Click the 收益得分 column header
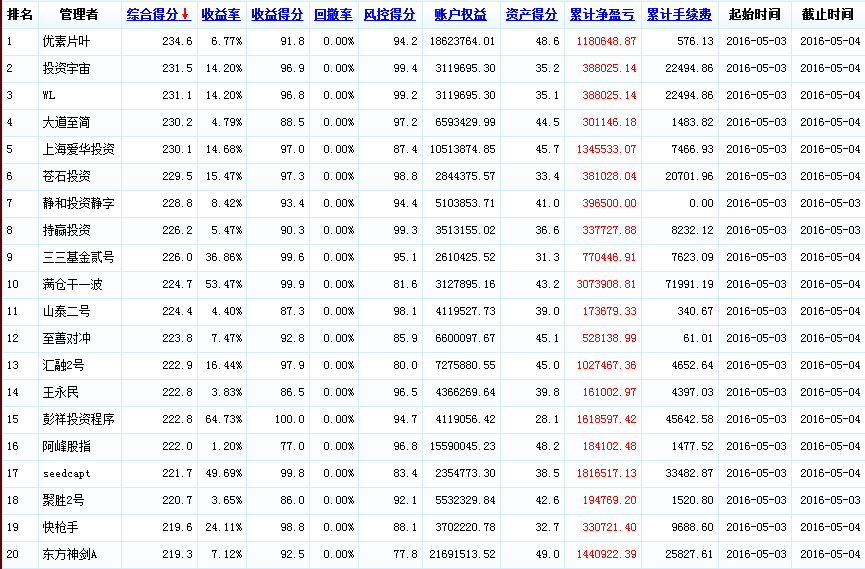 [277, 15]
